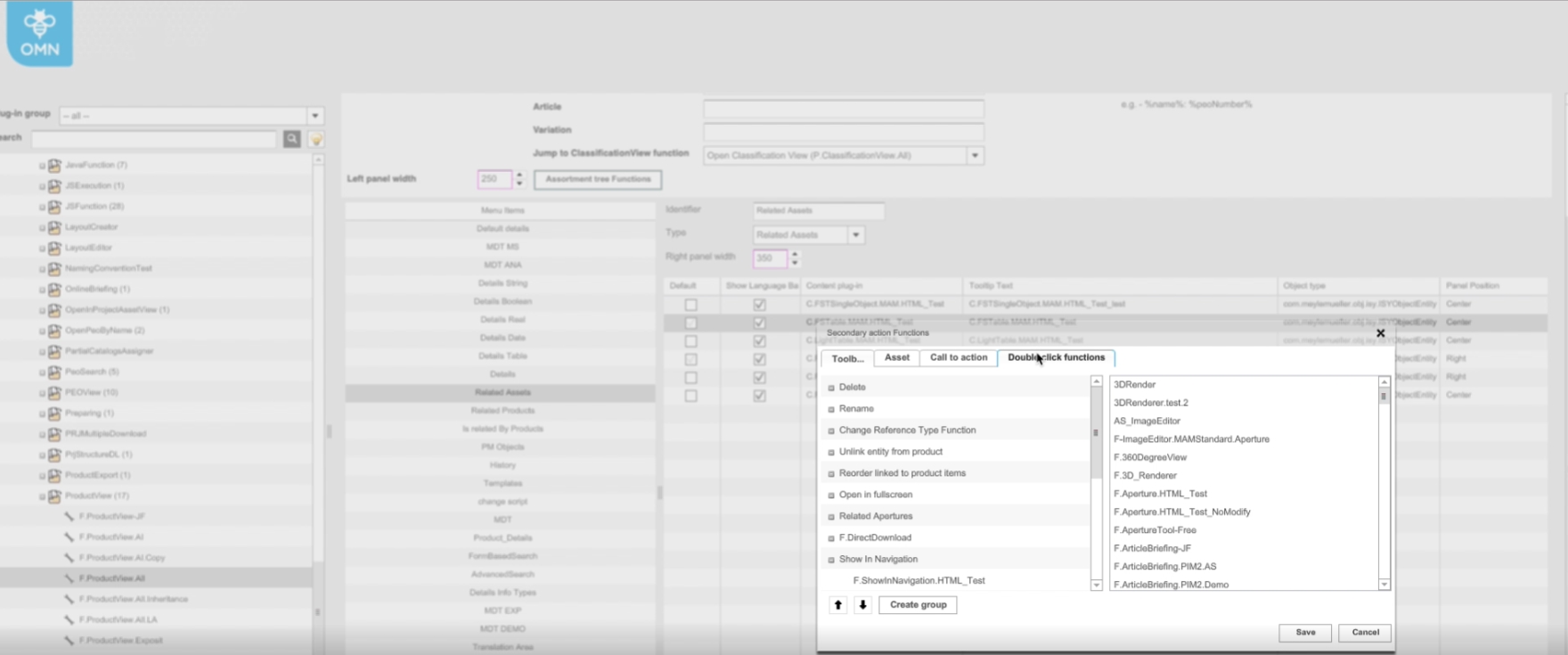Open the Type dropdown showing Related Assets
Viewport: 1568px width, 655px height.
855,235
